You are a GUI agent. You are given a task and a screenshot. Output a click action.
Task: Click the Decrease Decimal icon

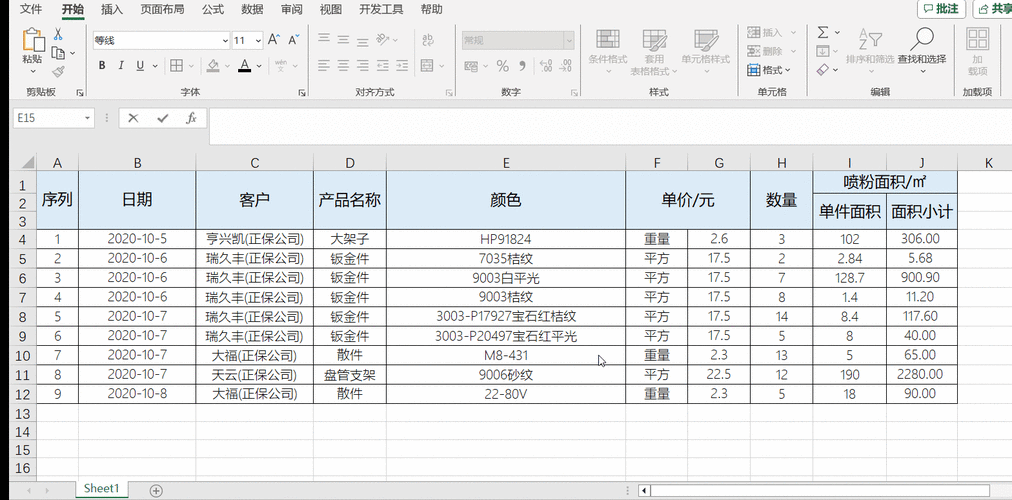click(566, 66)
